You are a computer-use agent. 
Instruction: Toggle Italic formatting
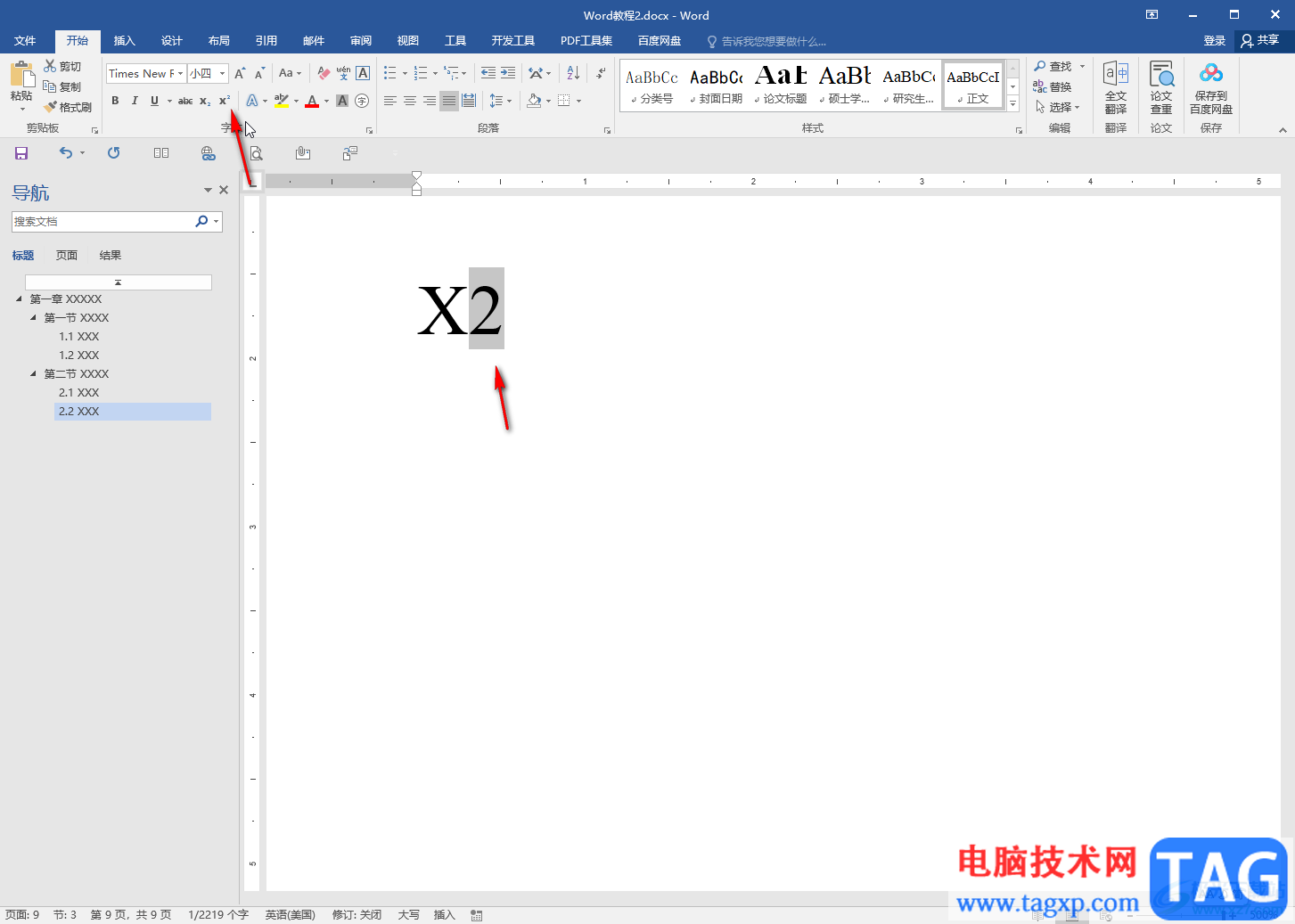tap(135, 101)
